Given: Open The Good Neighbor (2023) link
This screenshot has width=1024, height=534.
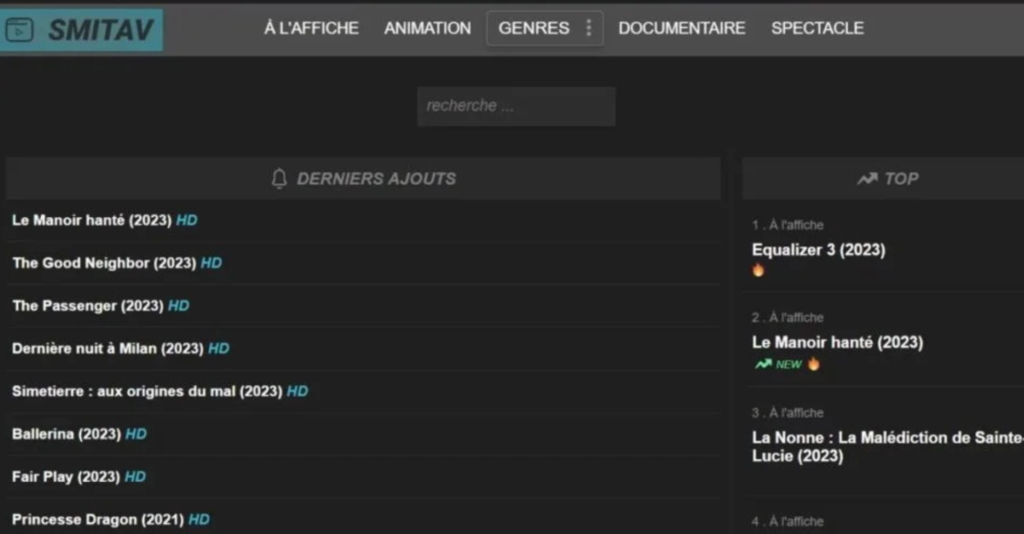Looking at the screenshot, I should [103, 263].
